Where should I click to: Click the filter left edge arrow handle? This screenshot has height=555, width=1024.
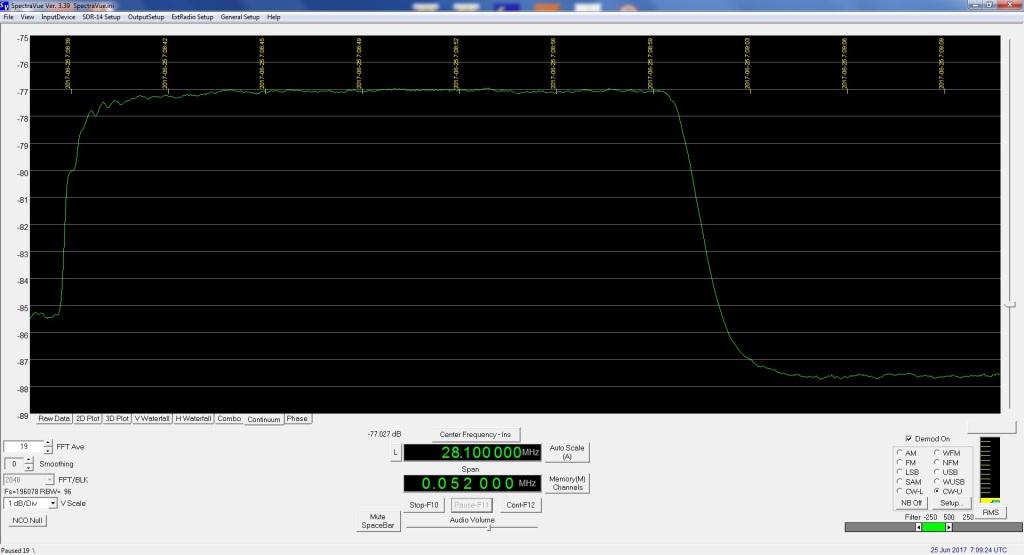tap(920, 527)
